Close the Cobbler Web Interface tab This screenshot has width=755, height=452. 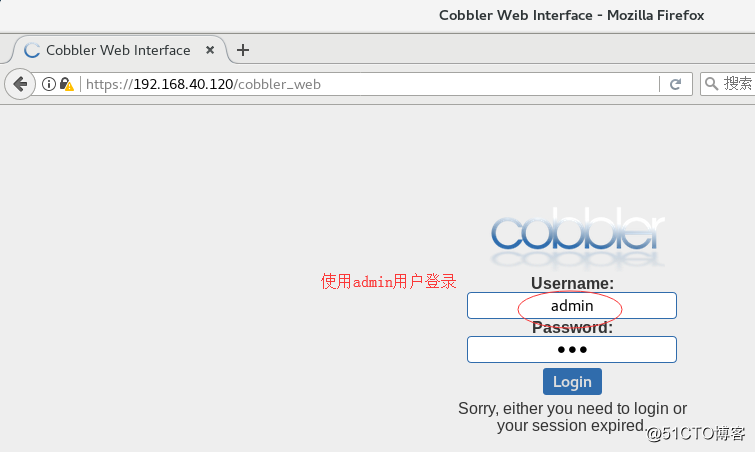[x=210, y=50]
